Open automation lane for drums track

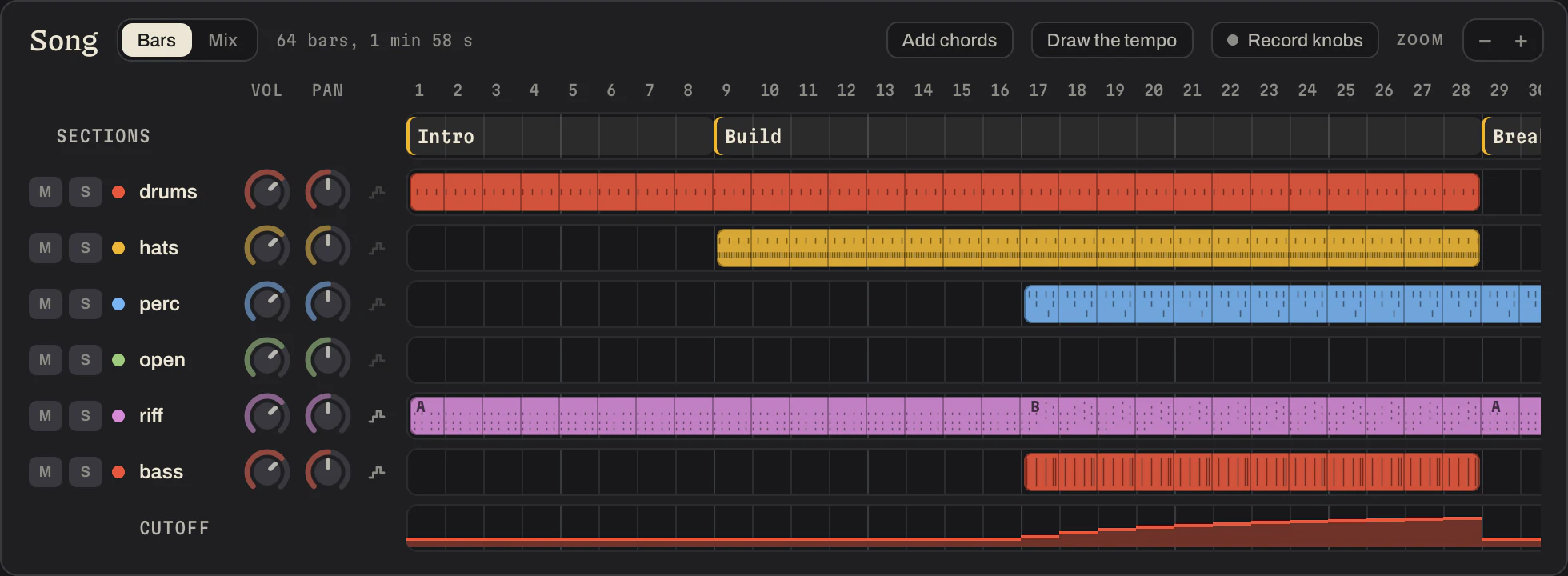[x=377, y=192]
